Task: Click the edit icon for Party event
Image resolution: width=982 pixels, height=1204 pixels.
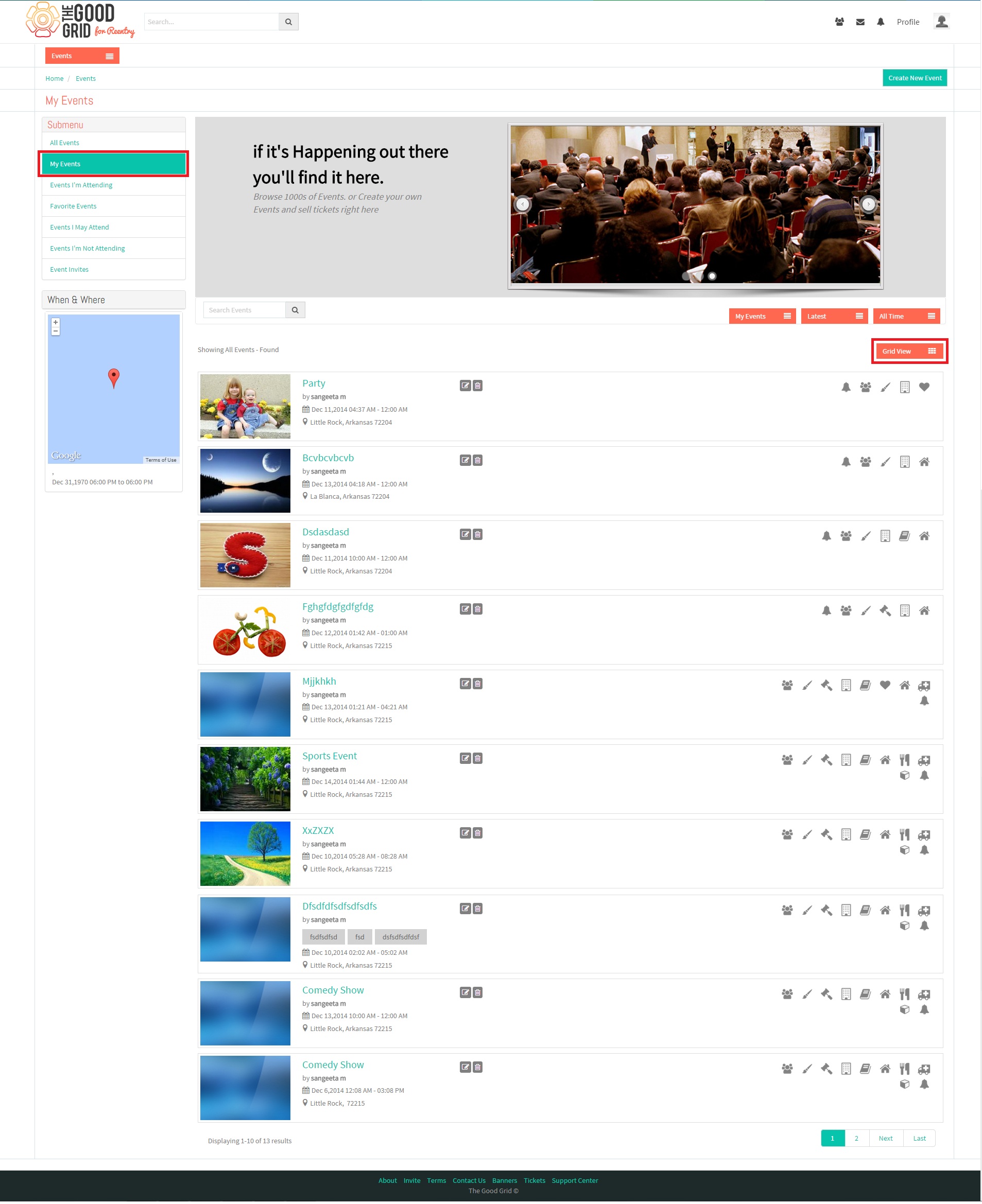Action: 465,386
